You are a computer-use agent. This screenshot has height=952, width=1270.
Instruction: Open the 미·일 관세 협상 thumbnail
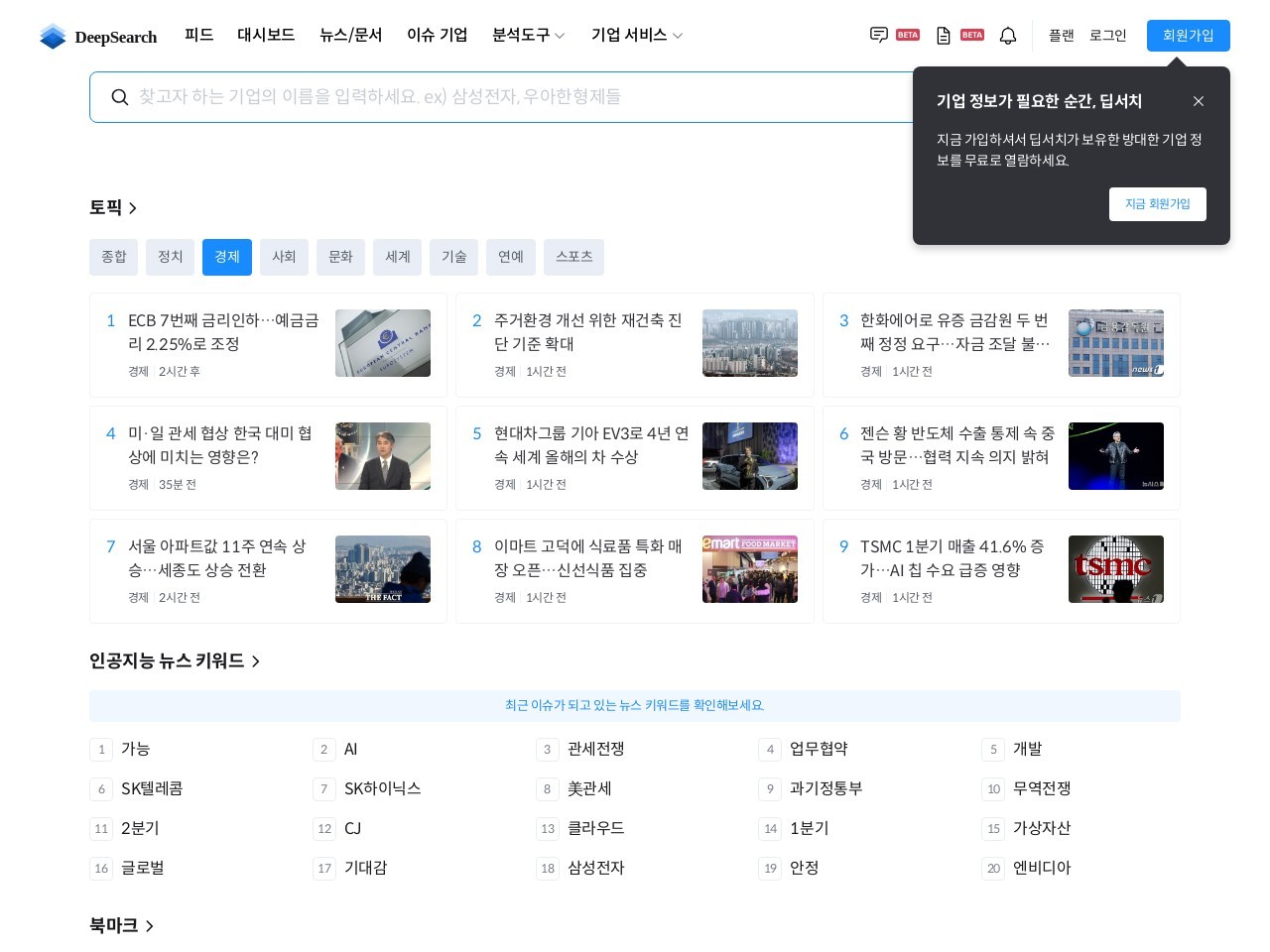tap(383, 456)
